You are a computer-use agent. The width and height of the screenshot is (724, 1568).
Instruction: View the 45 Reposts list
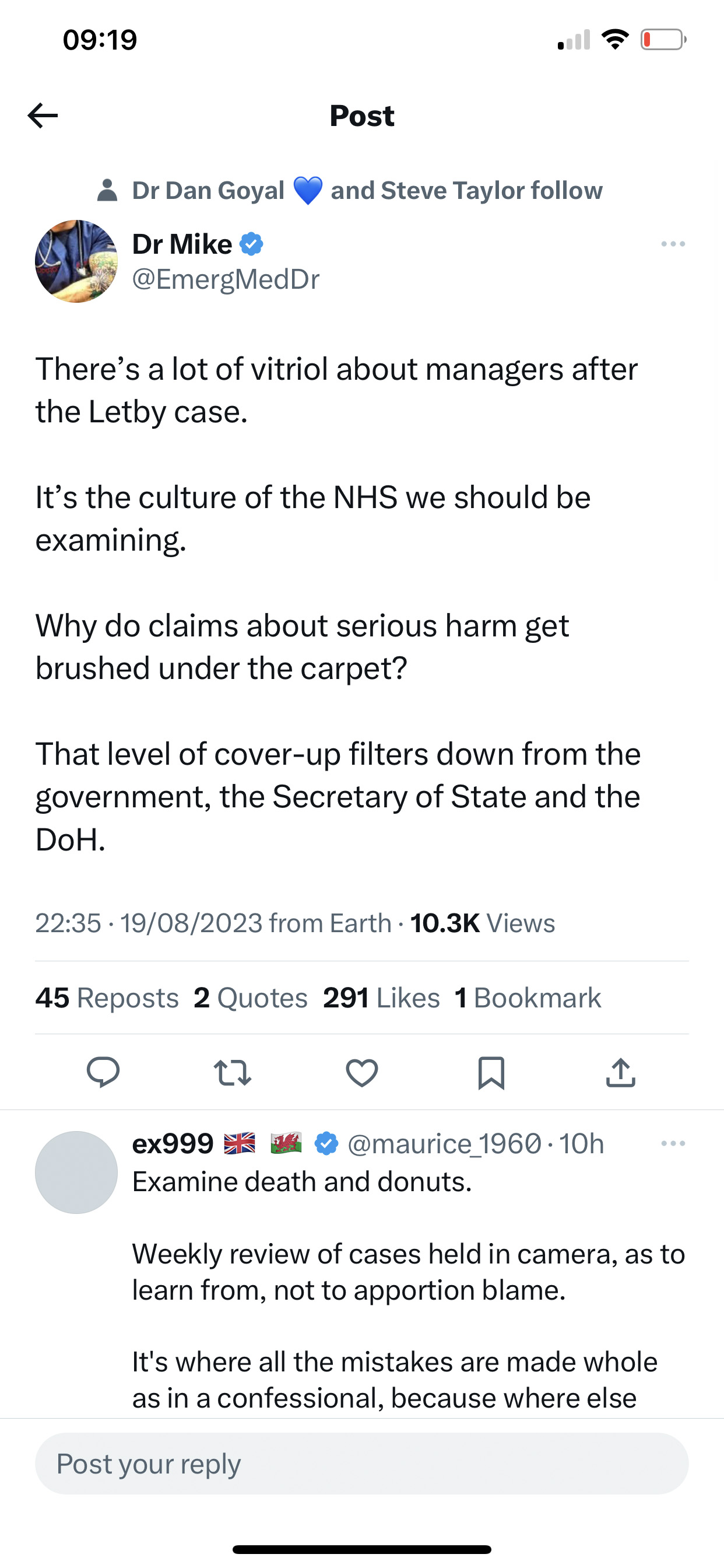[107, 998]
